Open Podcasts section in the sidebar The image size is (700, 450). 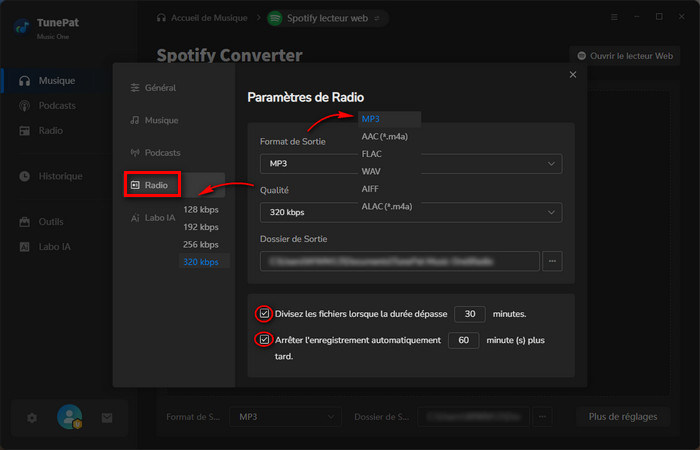pos(56,106)
